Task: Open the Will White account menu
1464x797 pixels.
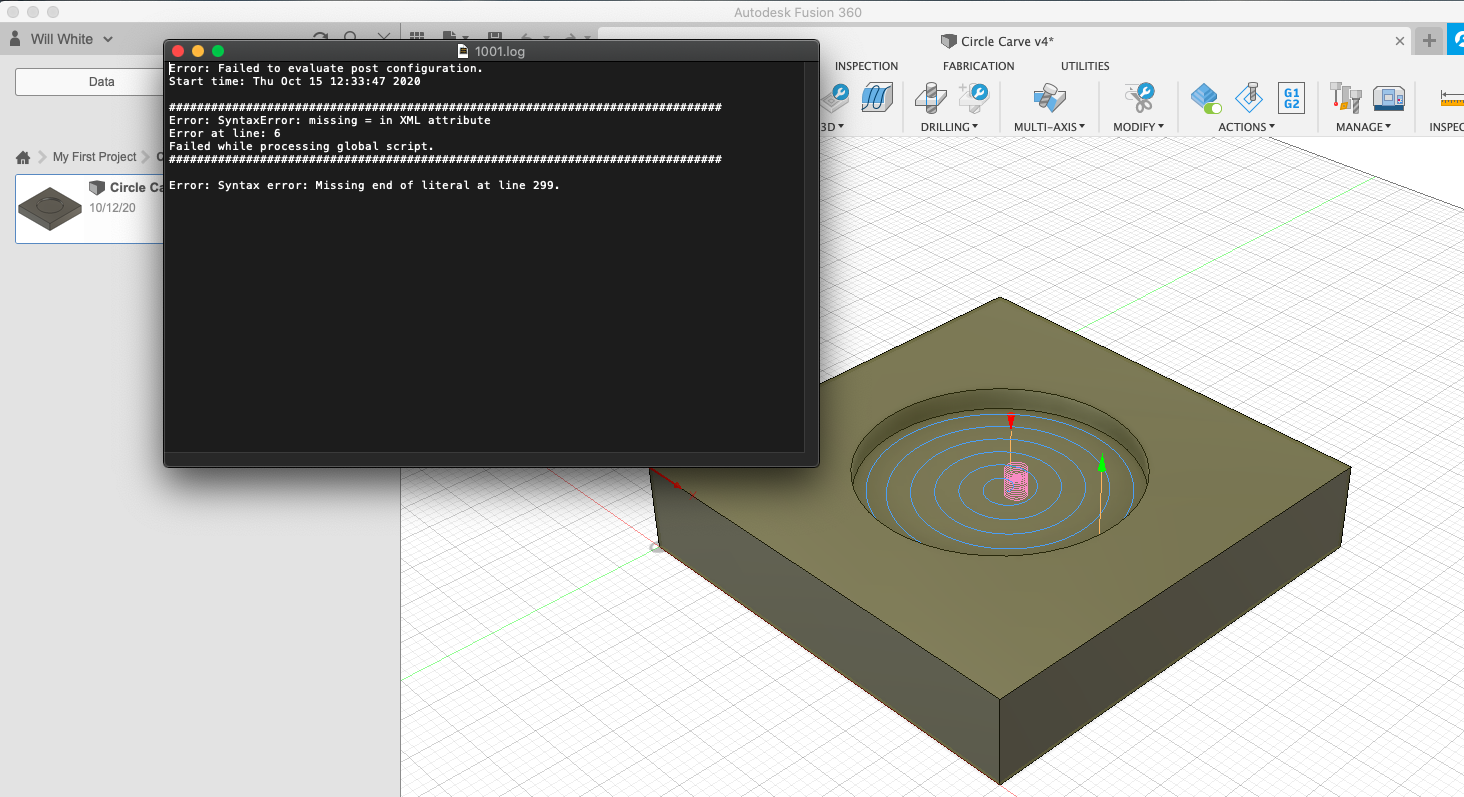Action: (x=62, y=39)
